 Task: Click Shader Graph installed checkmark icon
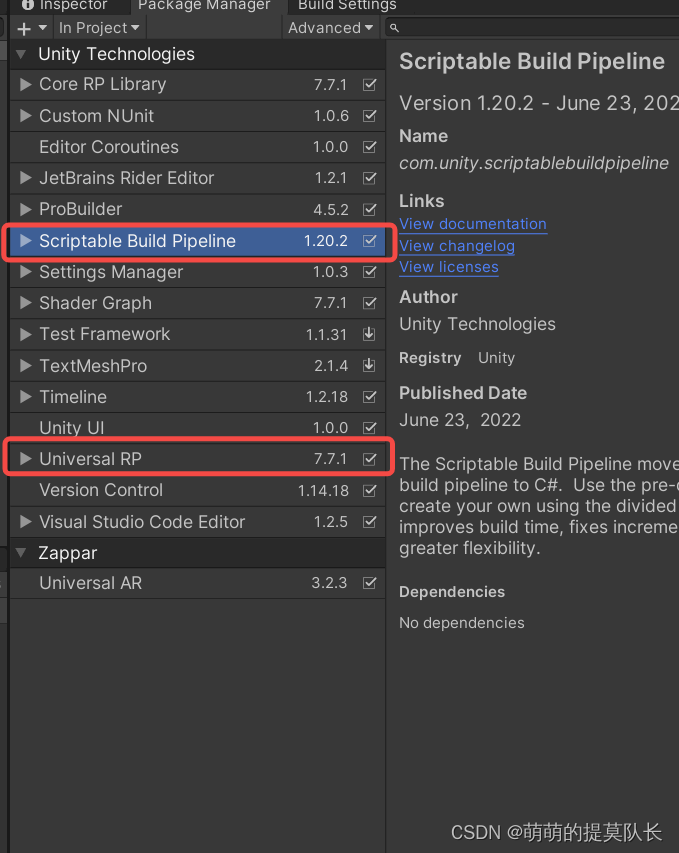pos(369,302)
